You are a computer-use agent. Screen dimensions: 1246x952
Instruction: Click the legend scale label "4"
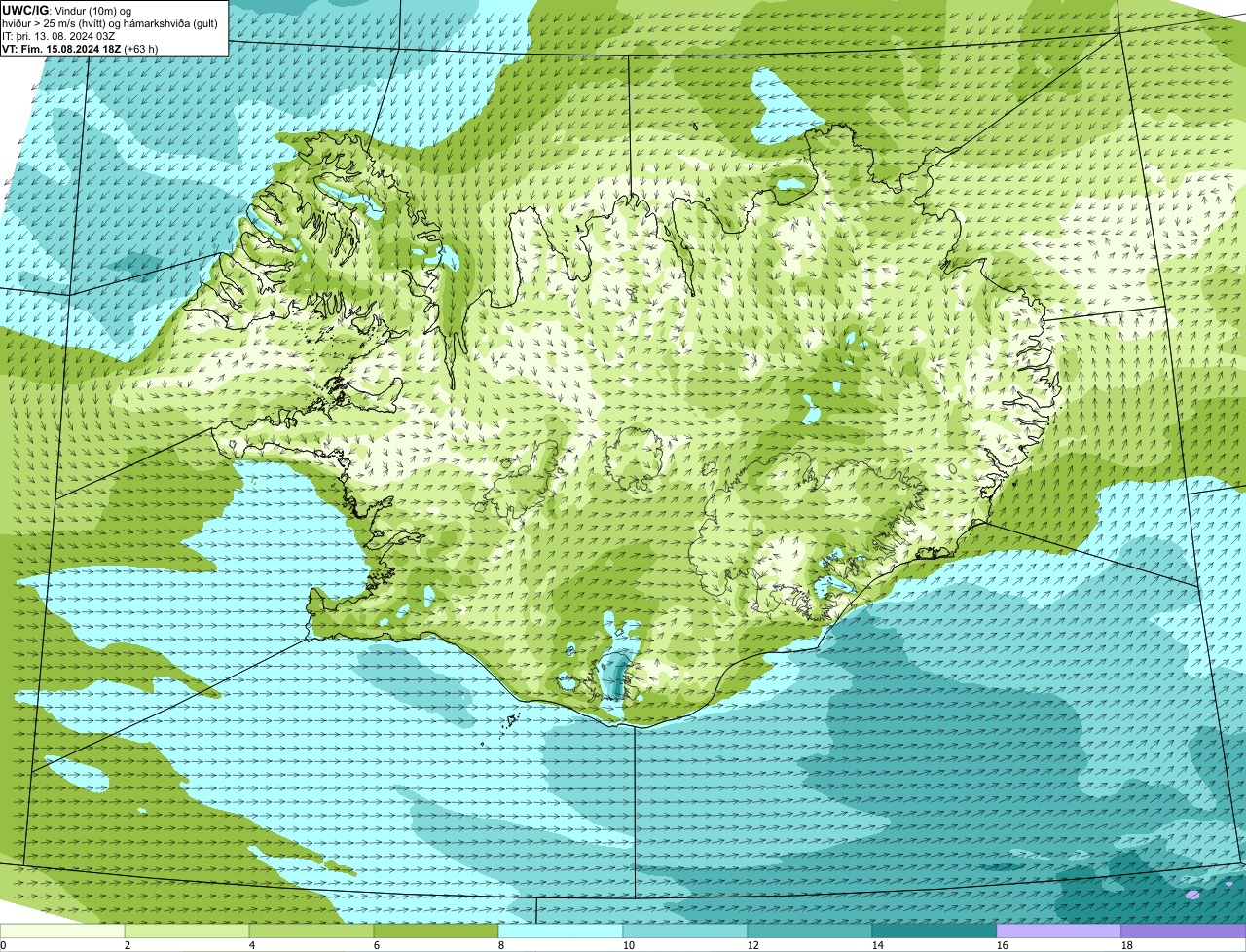252,945
